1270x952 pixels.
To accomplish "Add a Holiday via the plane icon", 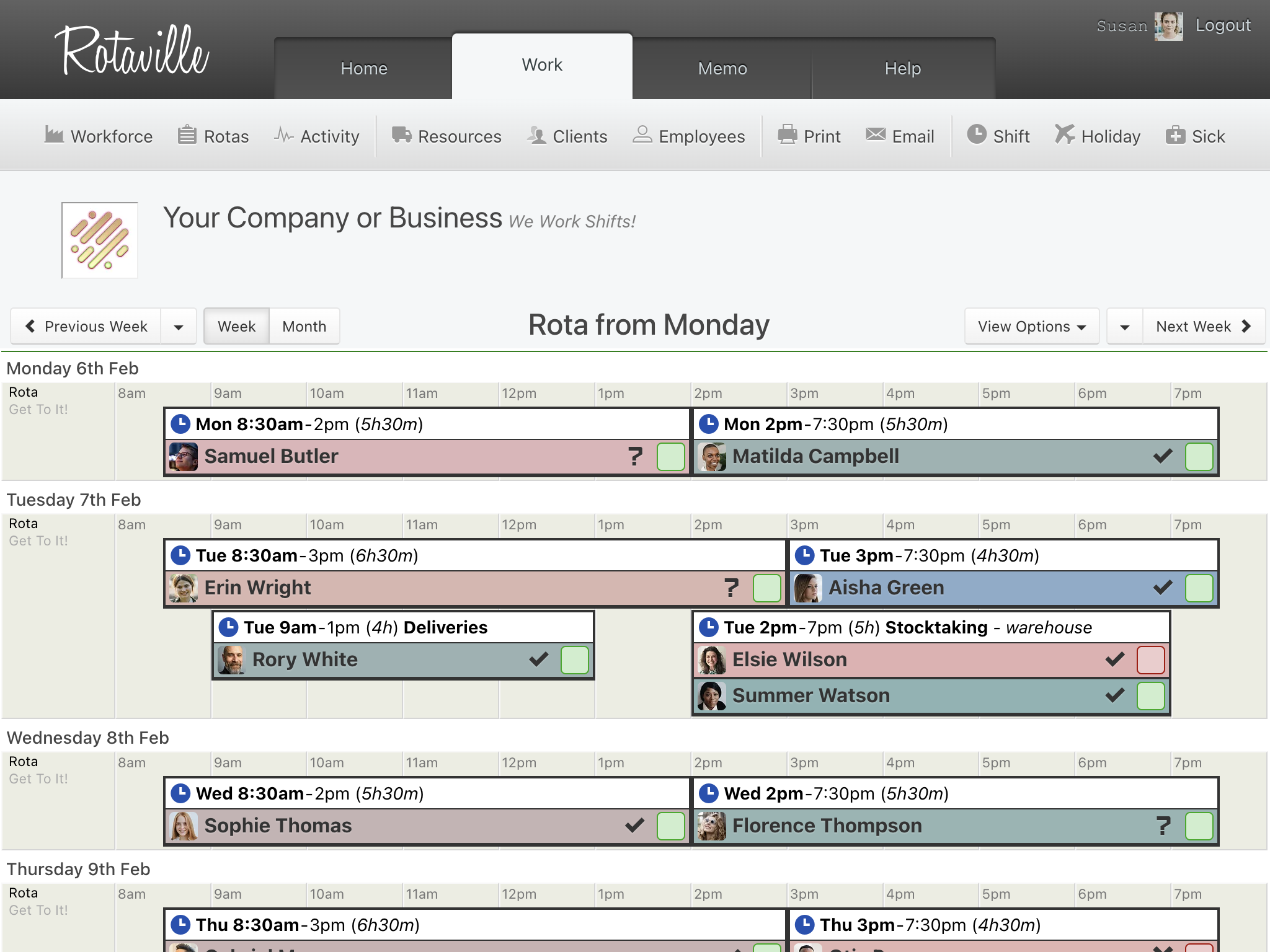I will (x=1065, y=134).
